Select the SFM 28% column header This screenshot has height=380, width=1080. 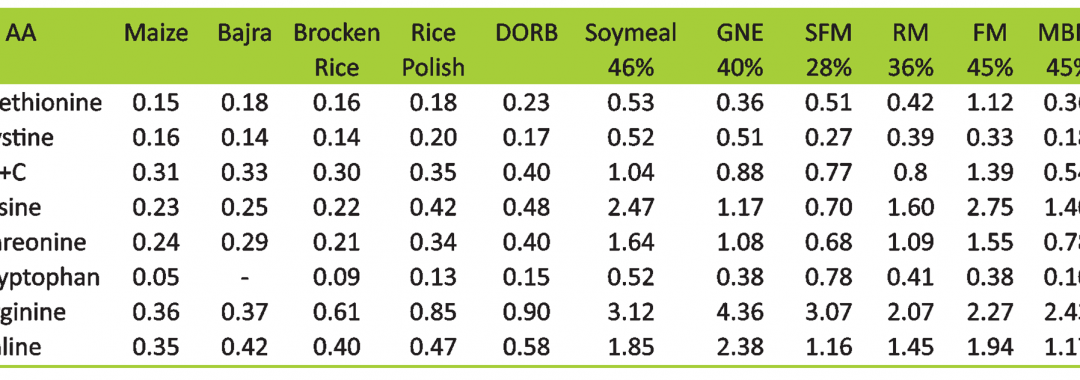pos(829,50)
